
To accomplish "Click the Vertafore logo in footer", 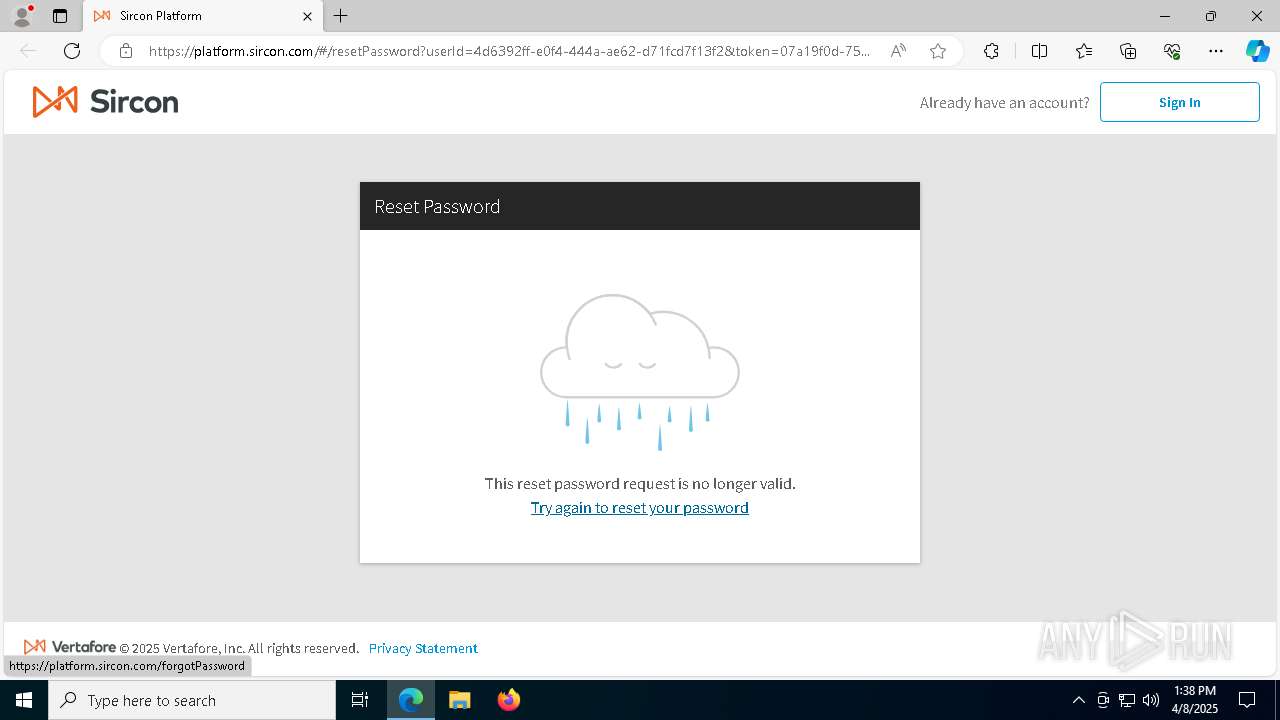I will 70,647.
